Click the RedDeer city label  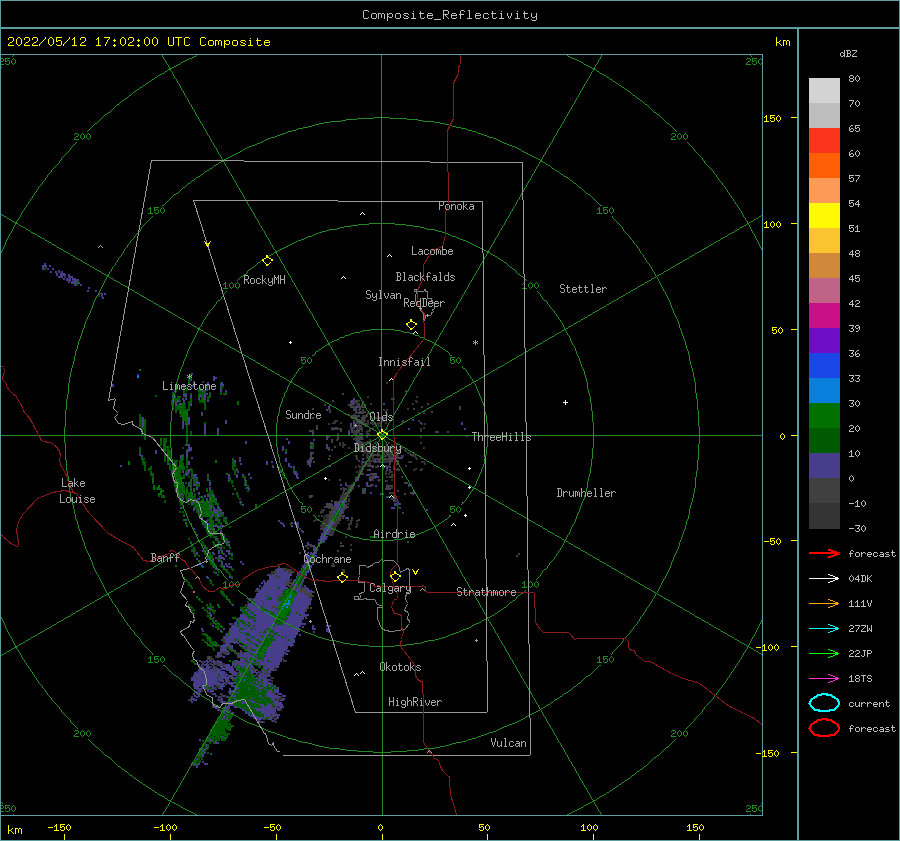pos(424,303)
